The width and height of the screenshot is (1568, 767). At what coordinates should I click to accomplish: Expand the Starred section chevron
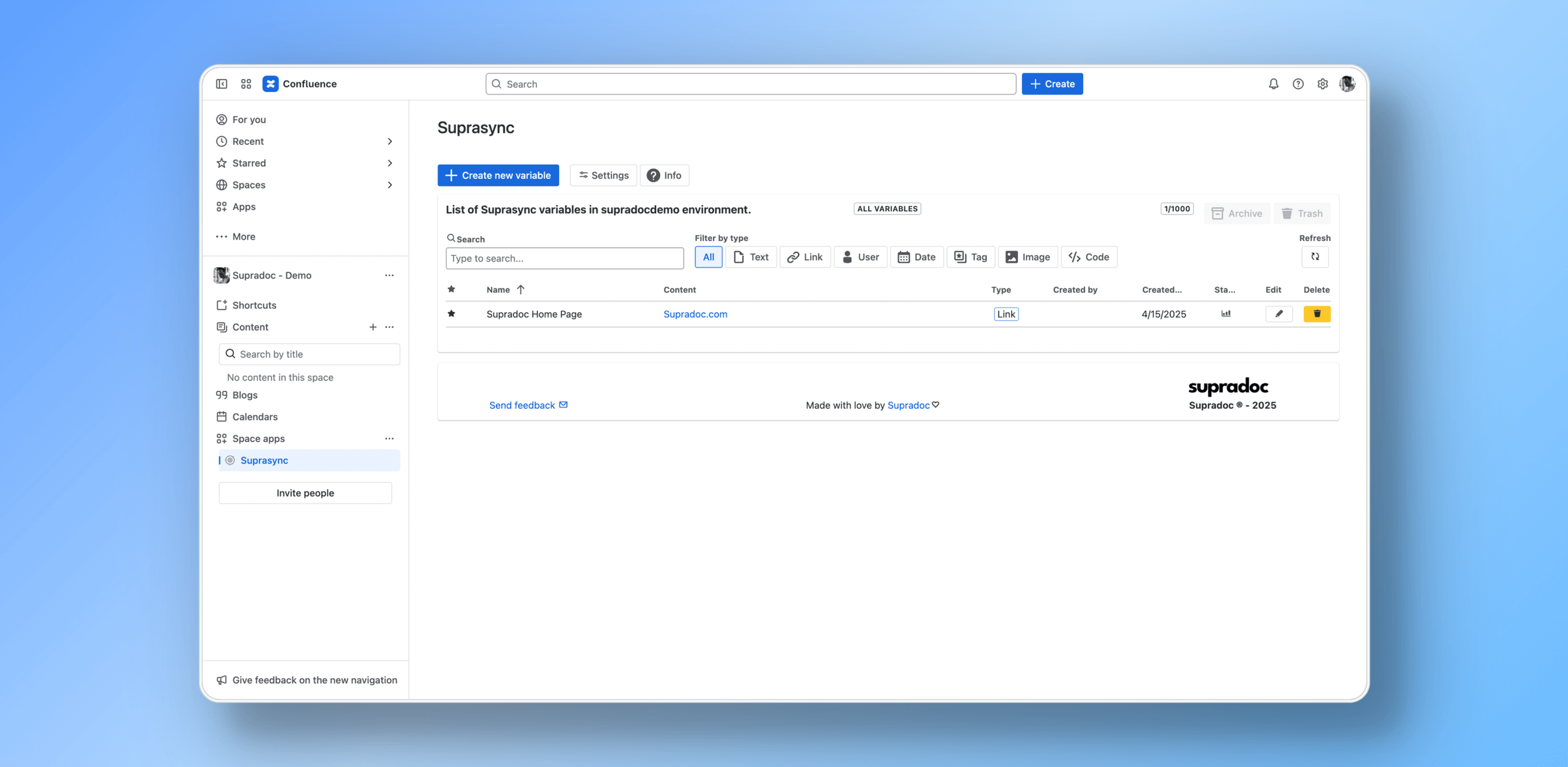click(389, 163)
